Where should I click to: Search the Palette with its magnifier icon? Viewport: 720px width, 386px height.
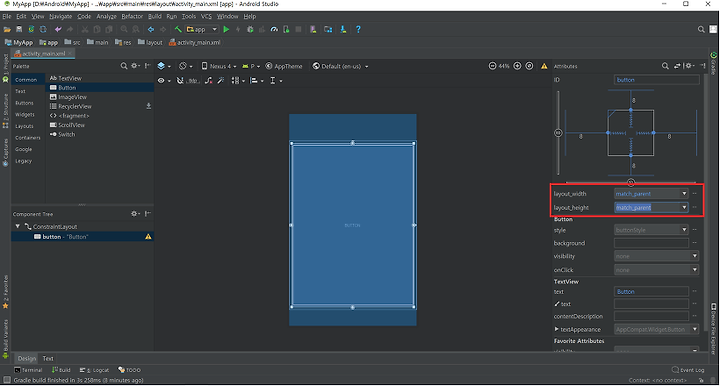[x=124, y=66]
